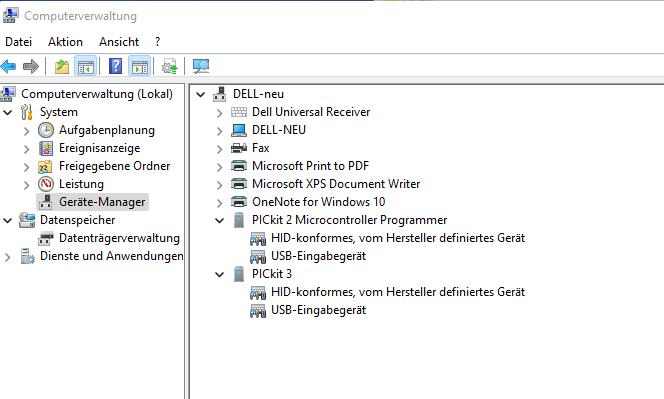Open the Help question mark toolbar icon

point(116,66)
